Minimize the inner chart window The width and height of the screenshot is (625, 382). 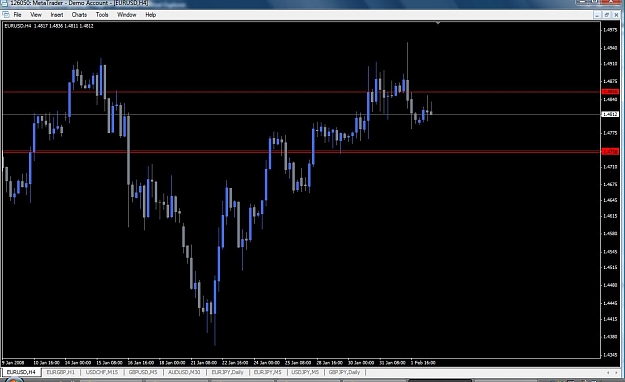pyautogui.click(x=597, y=15)
